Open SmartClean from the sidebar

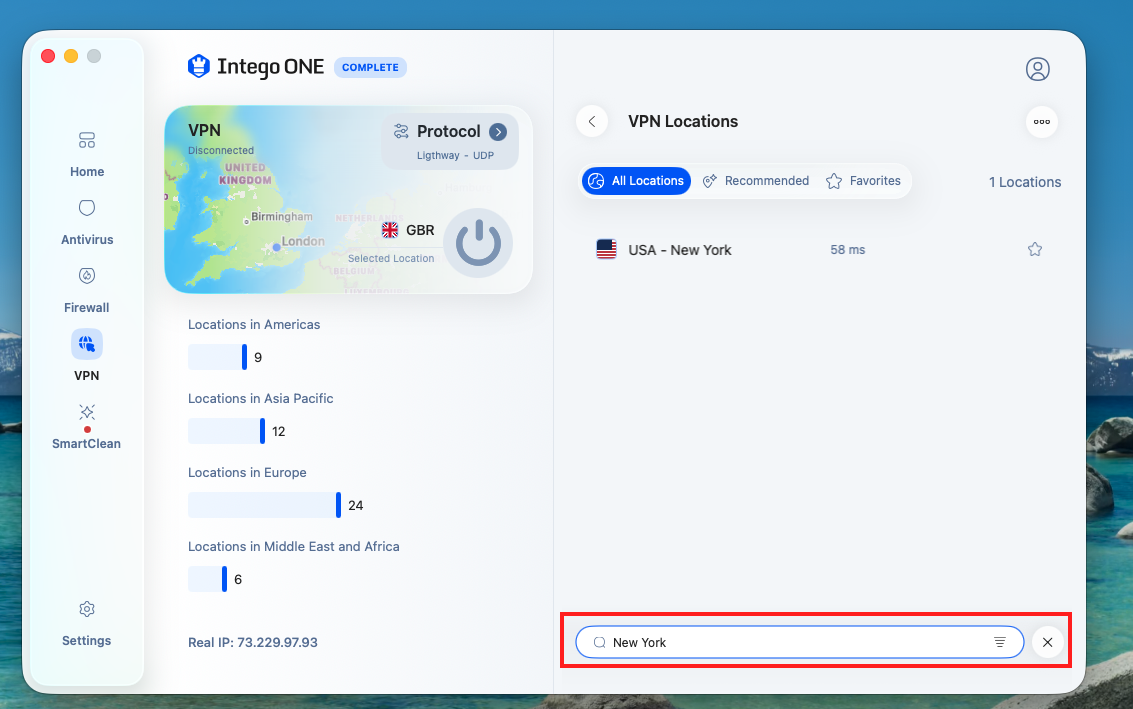point(87,426)
